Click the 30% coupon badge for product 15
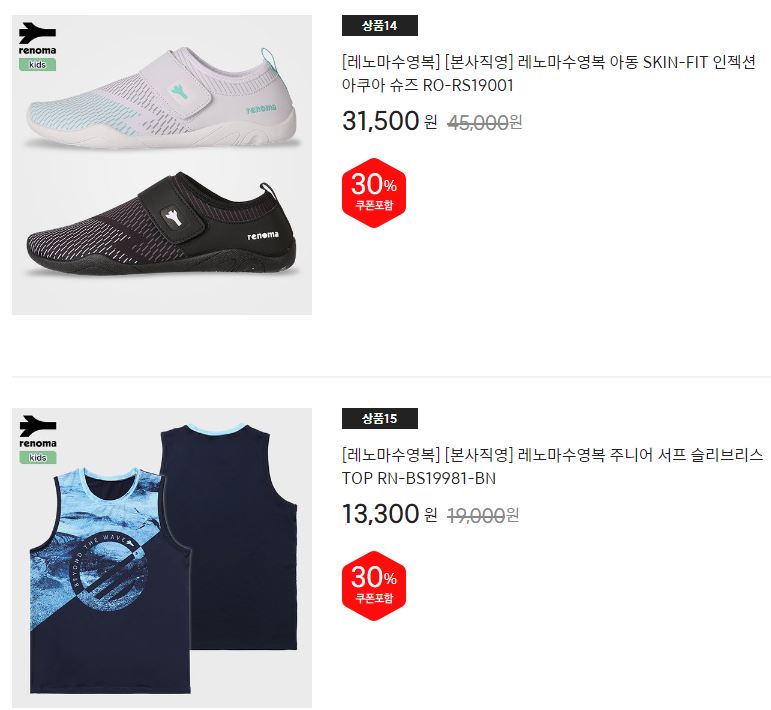This screenshot has width=771, height=710. pos(374,586)
